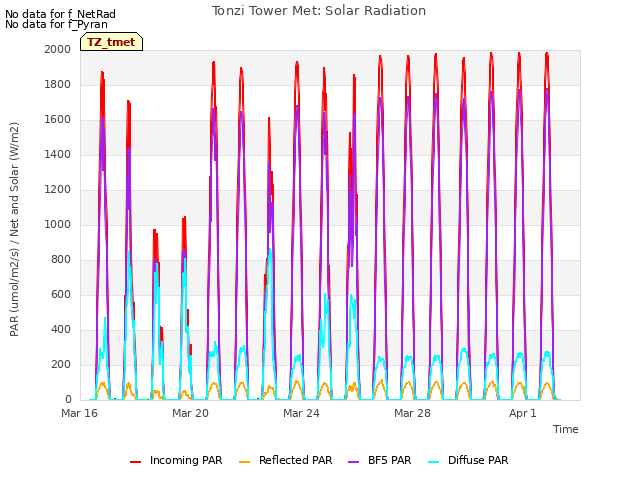The height and width of the screenshot is (480, 640).
Task: Click the Apr 1 x-axis tick label
Action: [x=522, y=413]
